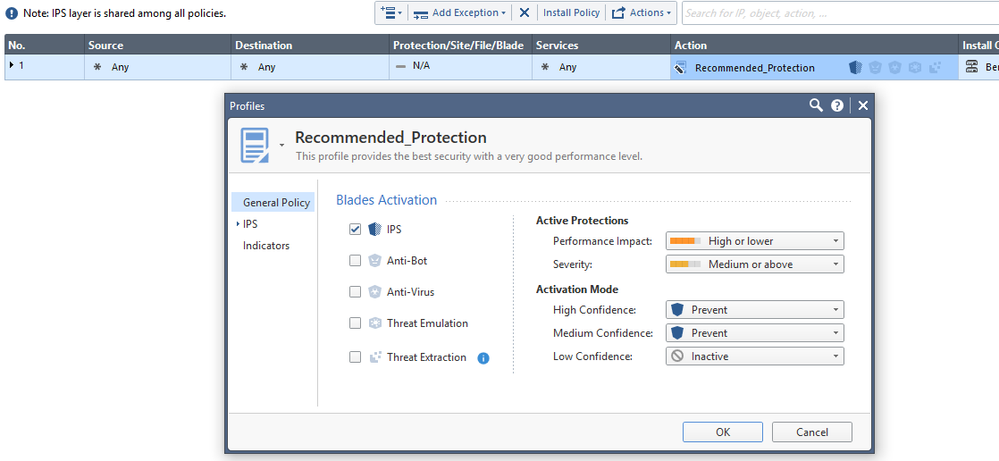Image resolution: width=999 pixels, height=461 pixels.
Task: Open the Severity dropdown
Action: tap(754, 265)
